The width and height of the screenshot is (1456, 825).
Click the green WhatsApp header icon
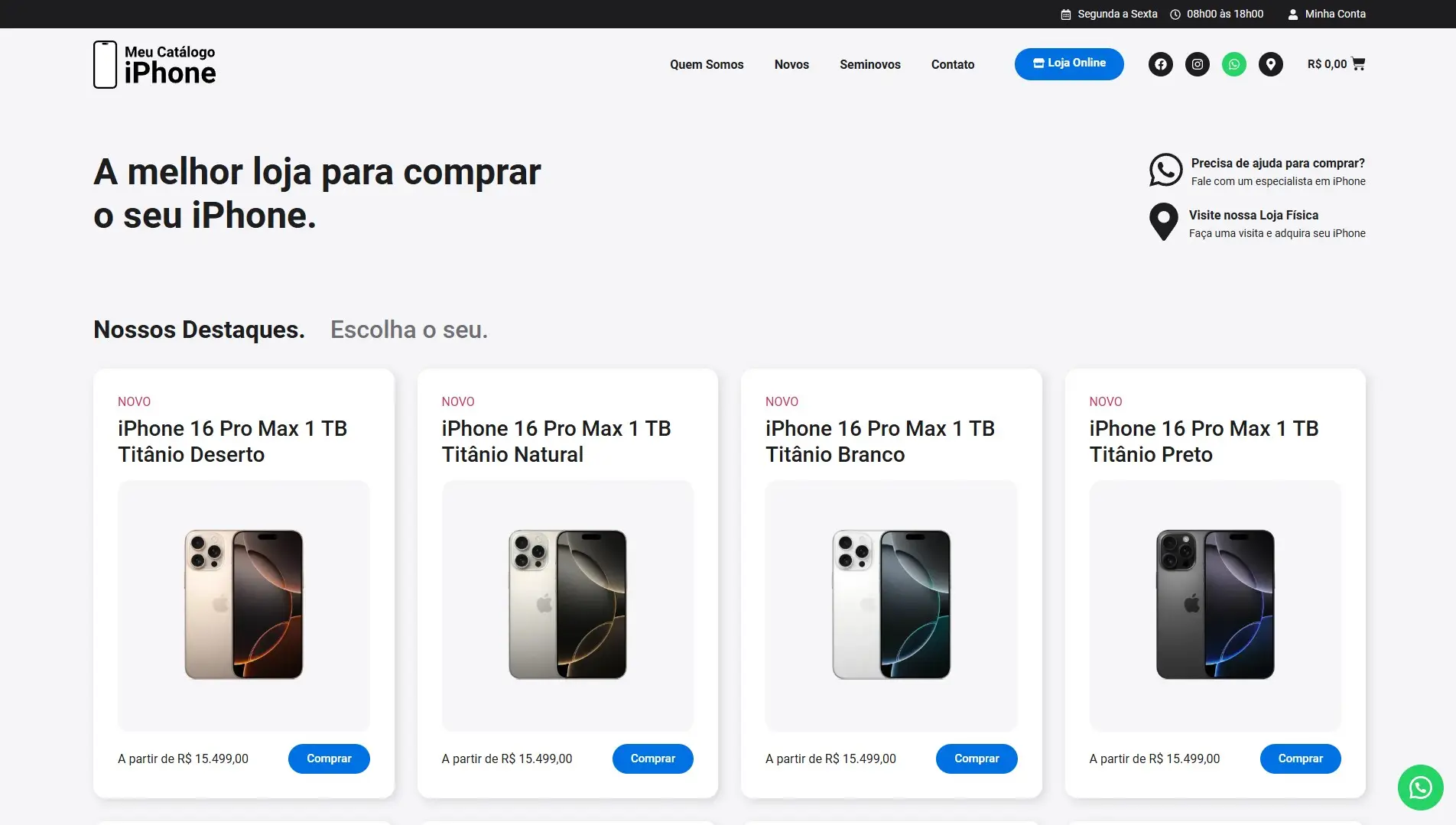point(1233,64)
